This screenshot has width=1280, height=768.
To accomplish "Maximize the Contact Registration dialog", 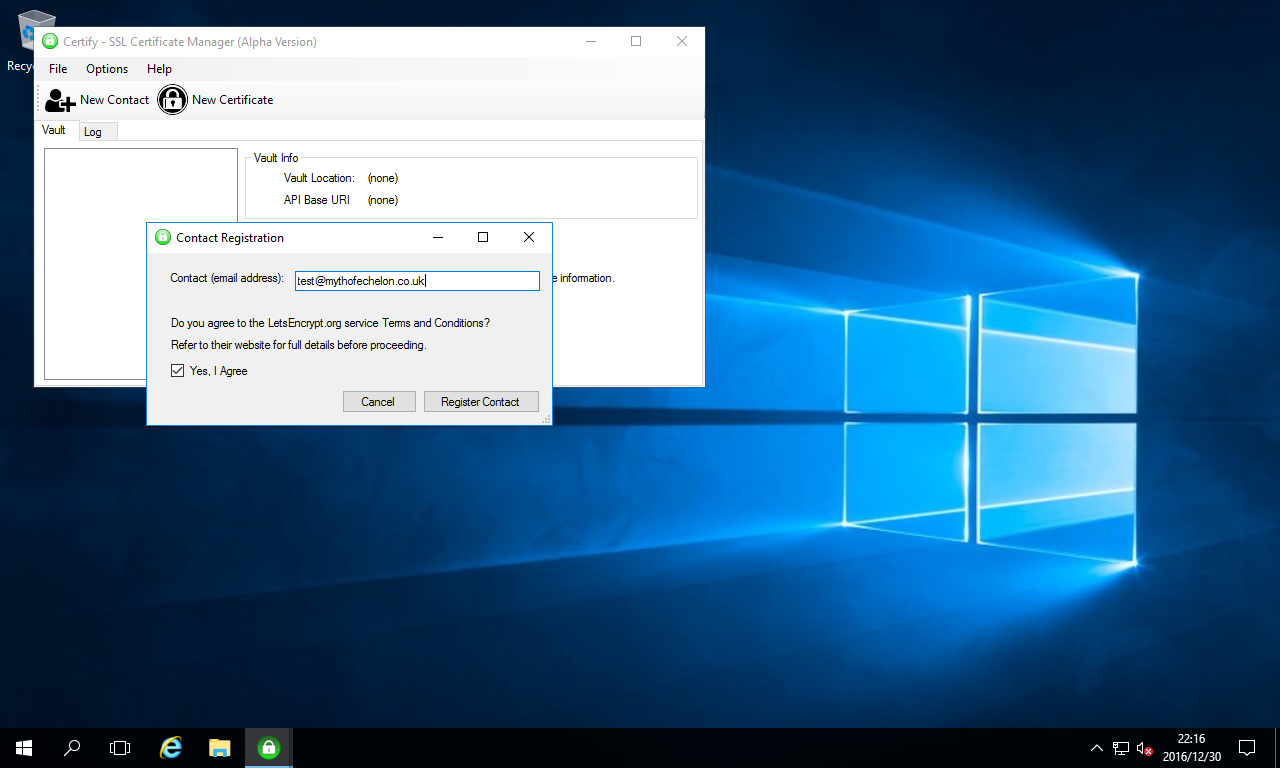I will [x=483, y=237].
